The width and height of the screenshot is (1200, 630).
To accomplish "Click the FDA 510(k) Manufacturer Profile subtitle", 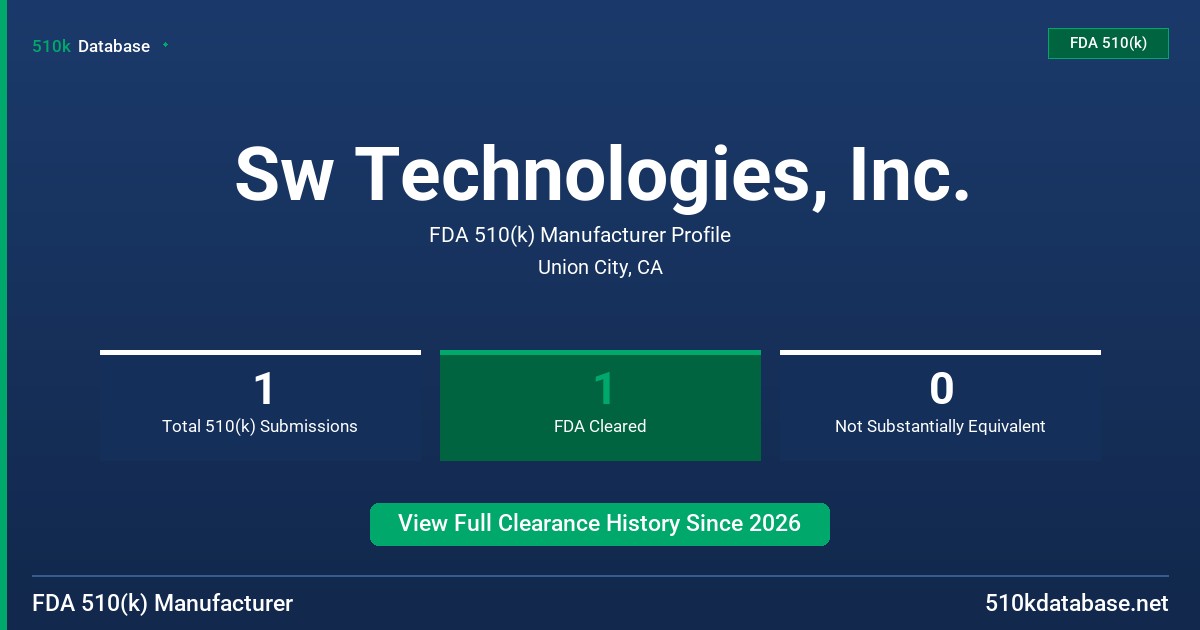I will point(580,236).
